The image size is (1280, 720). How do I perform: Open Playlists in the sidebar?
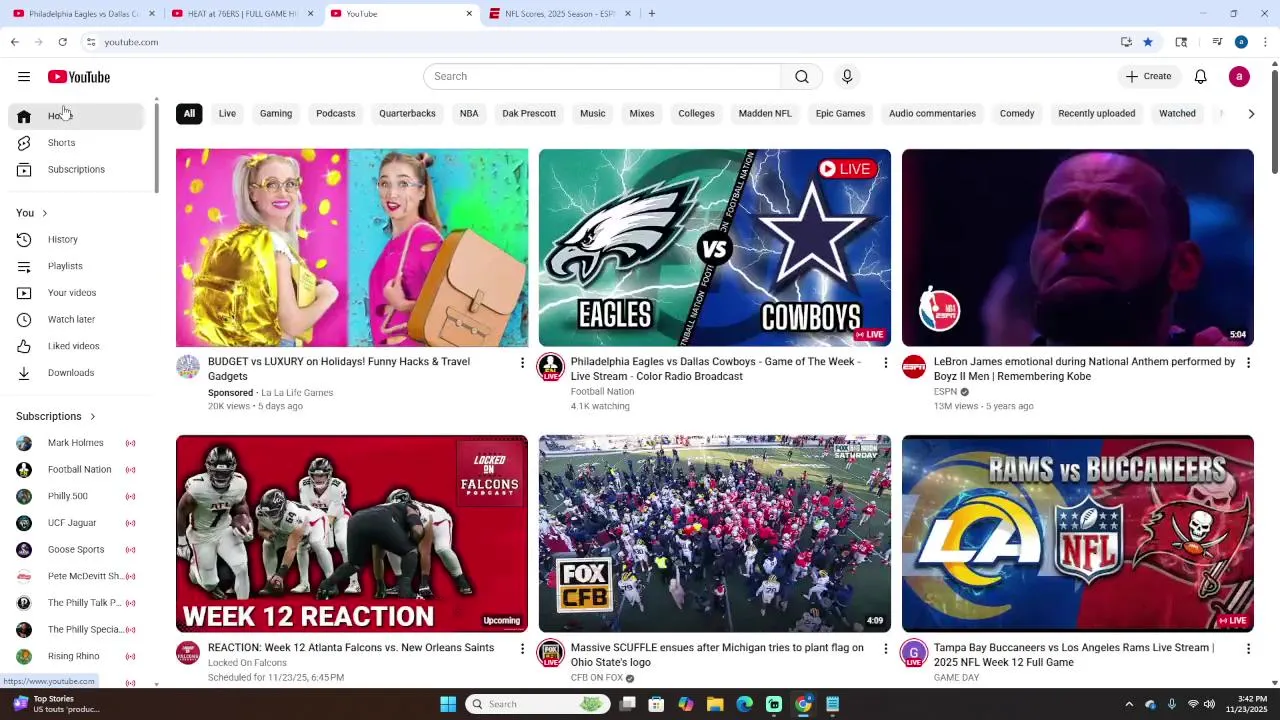[76, 266]
